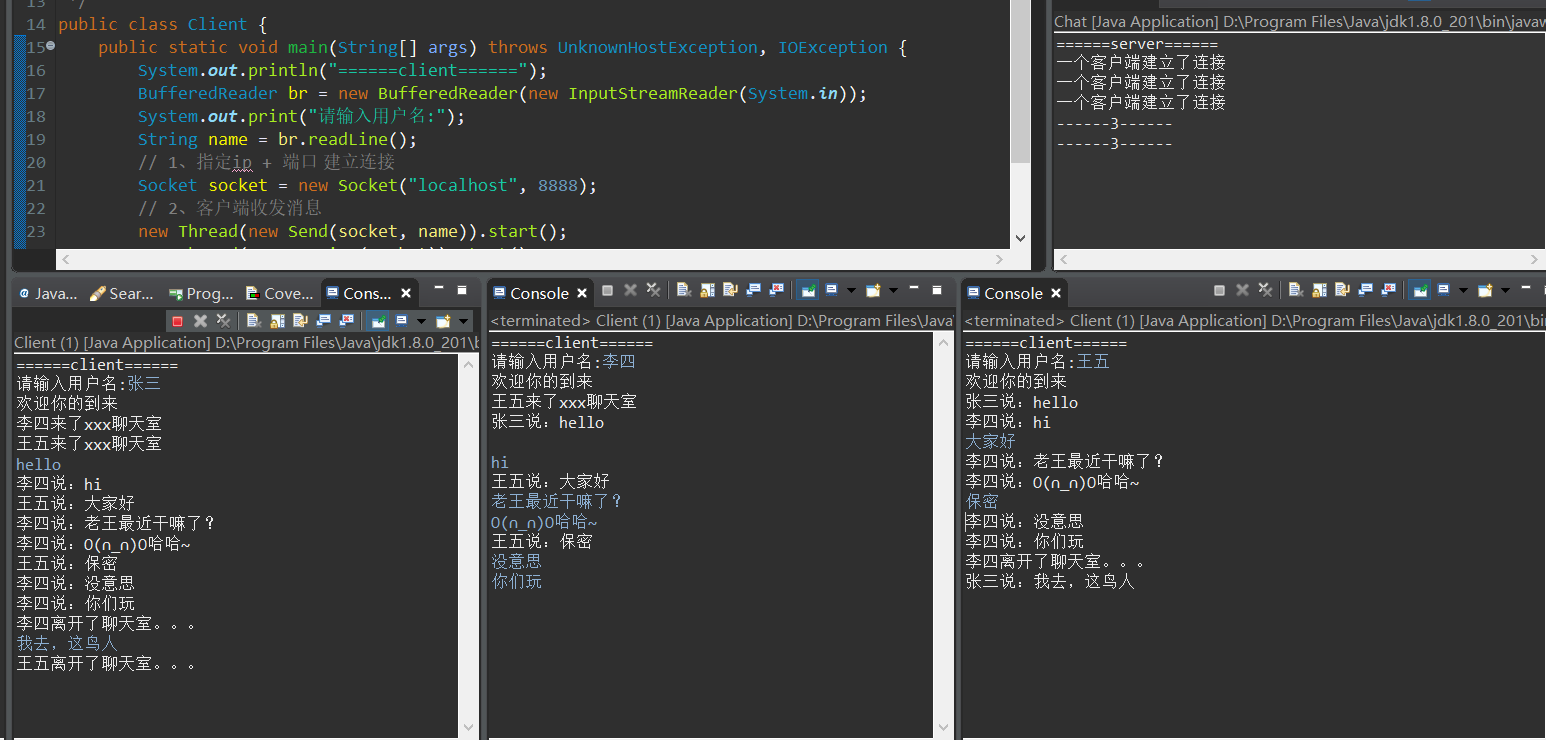Switch to the Progress tab
The width and height of the screenshot is (1546, 740).
click(201, 293)
